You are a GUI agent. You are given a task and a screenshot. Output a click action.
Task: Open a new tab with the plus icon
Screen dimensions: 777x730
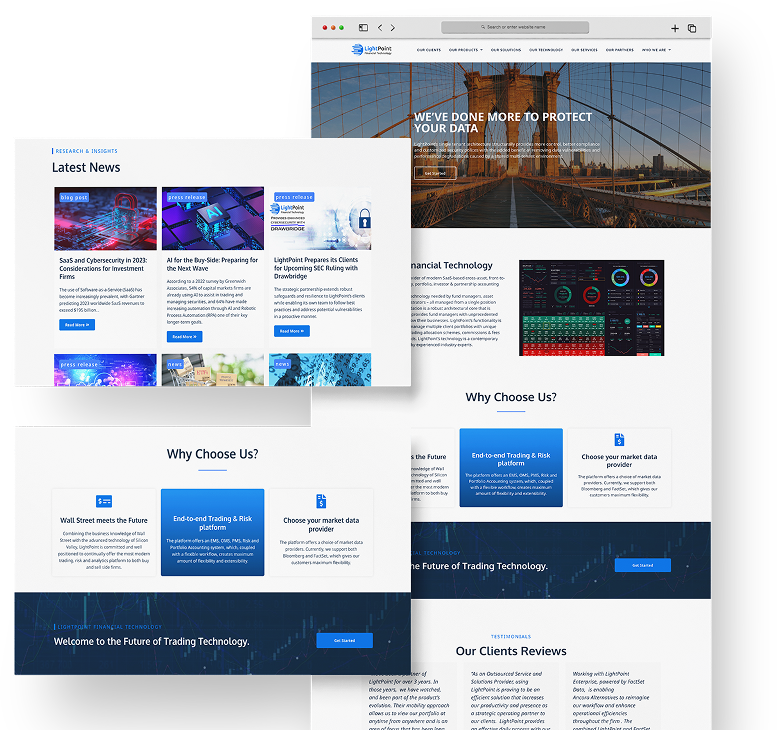click(675, 28)
